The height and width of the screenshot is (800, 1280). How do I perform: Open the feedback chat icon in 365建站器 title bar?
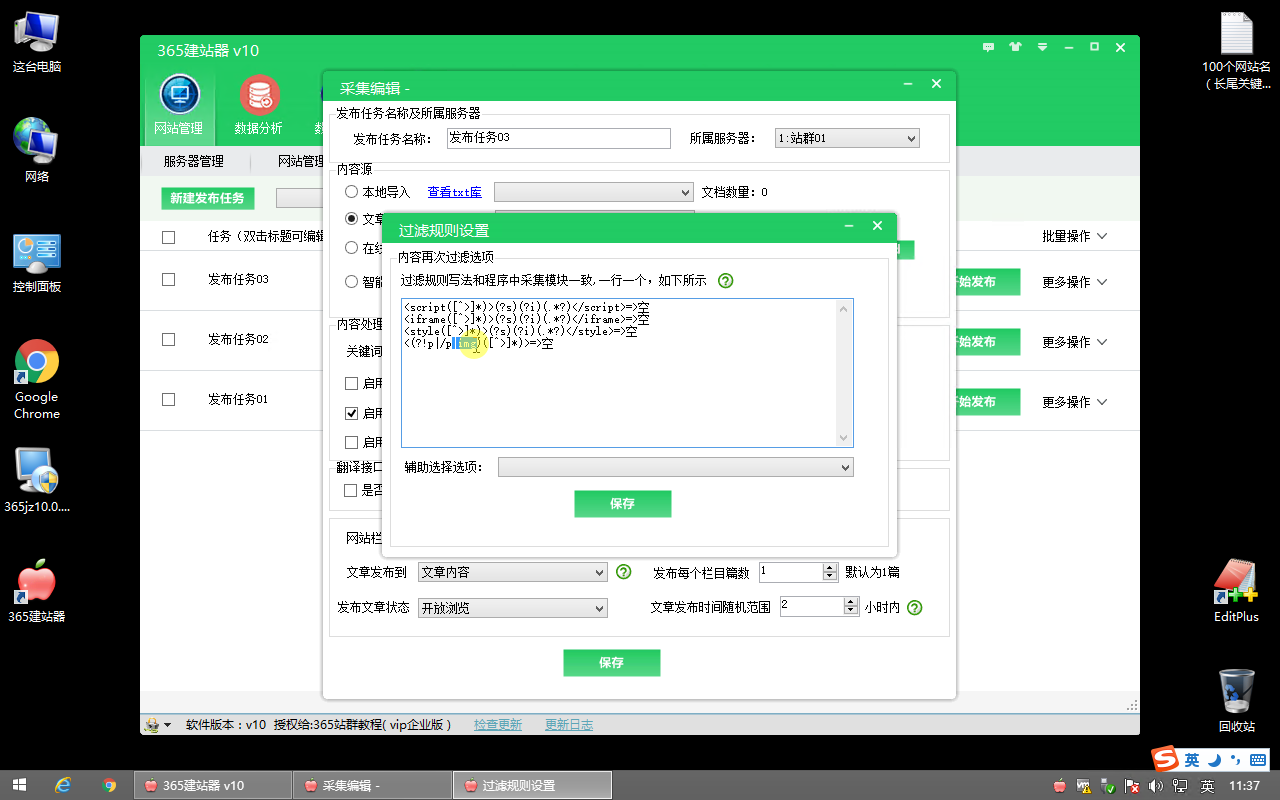tap(989, 47)
